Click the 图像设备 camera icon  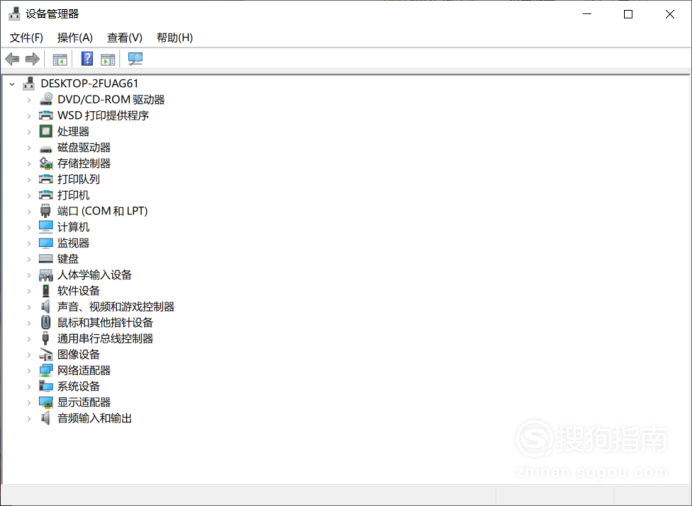46,354
